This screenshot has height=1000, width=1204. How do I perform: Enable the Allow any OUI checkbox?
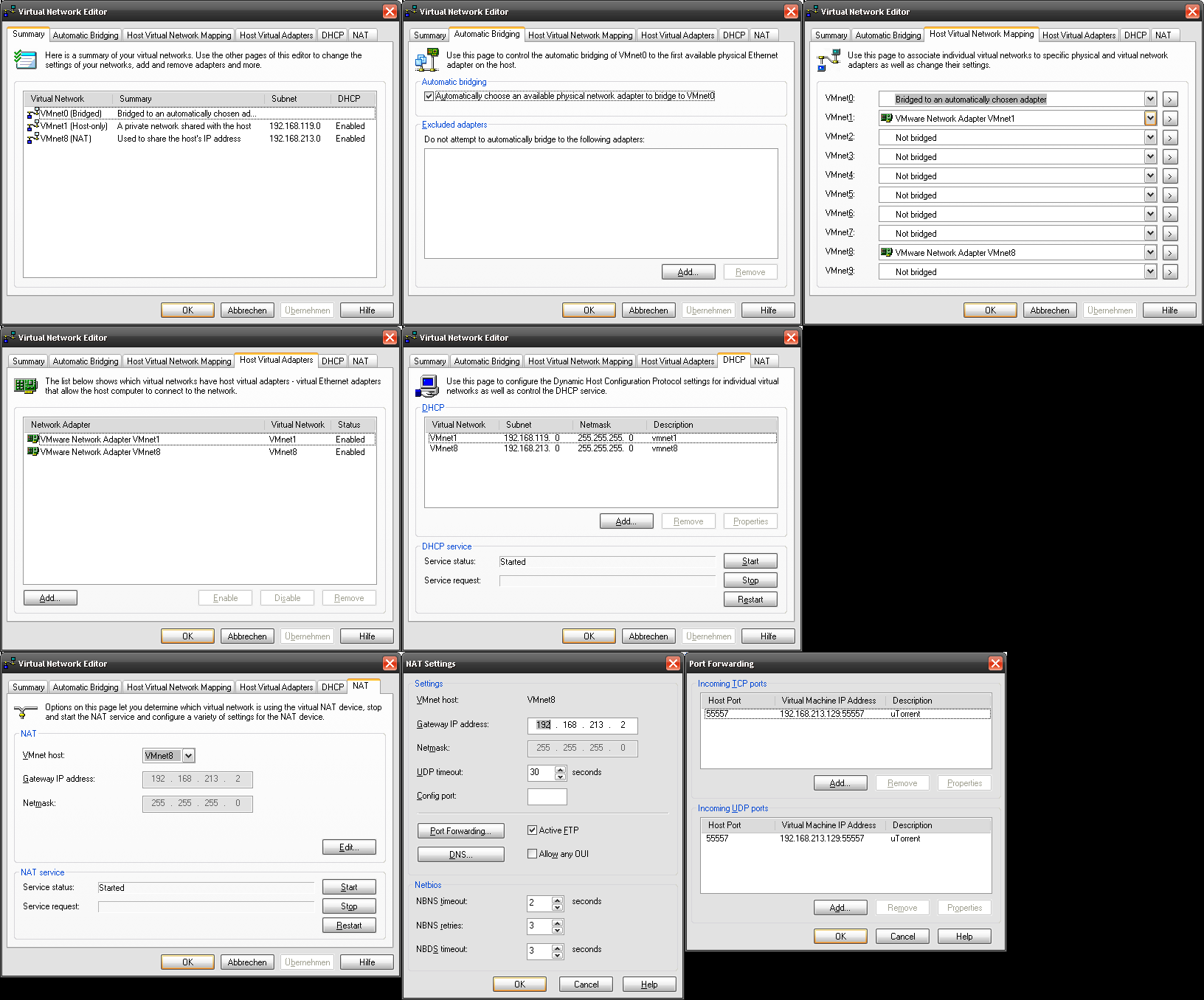click(532, 854)
